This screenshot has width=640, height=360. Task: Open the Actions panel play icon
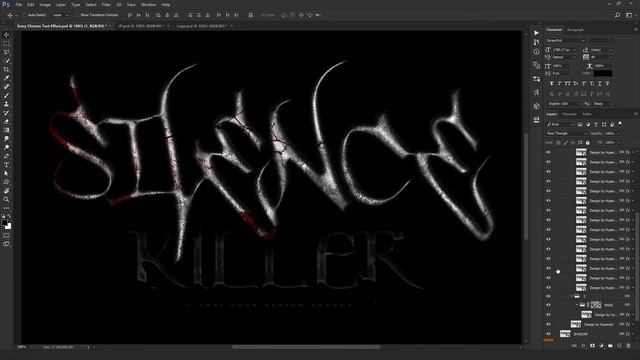tap(536, 33)
